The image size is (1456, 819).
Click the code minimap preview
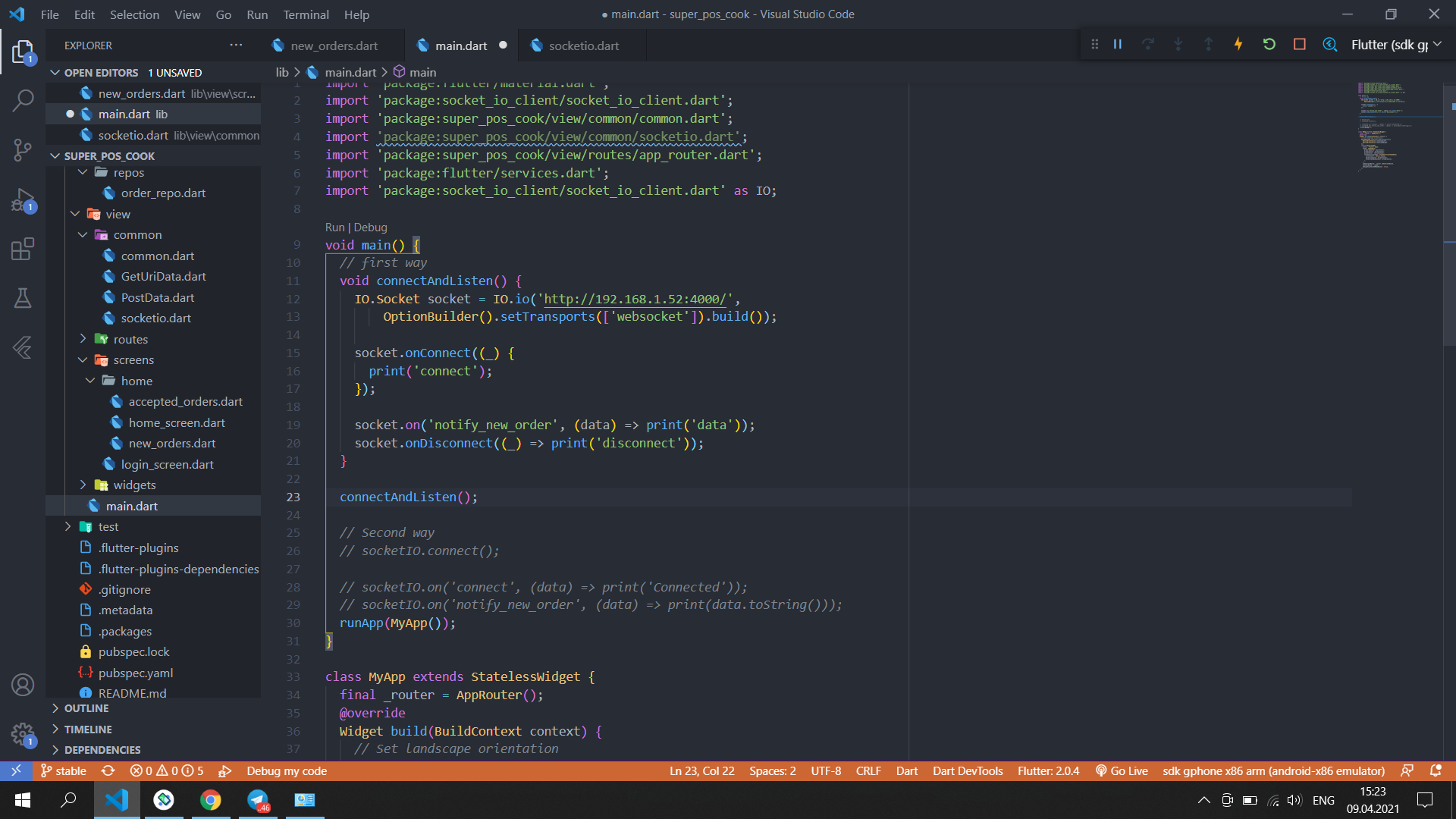pos(1399,126)
